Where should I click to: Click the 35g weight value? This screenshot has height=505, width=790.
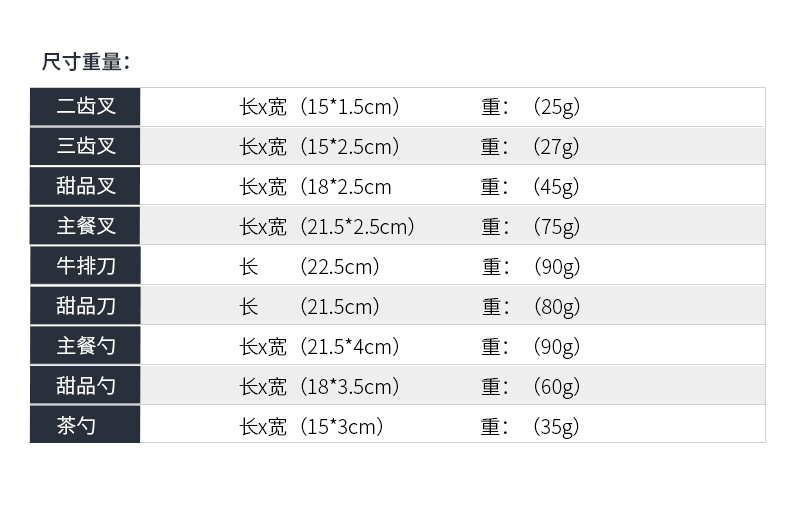tap(556, 427)
